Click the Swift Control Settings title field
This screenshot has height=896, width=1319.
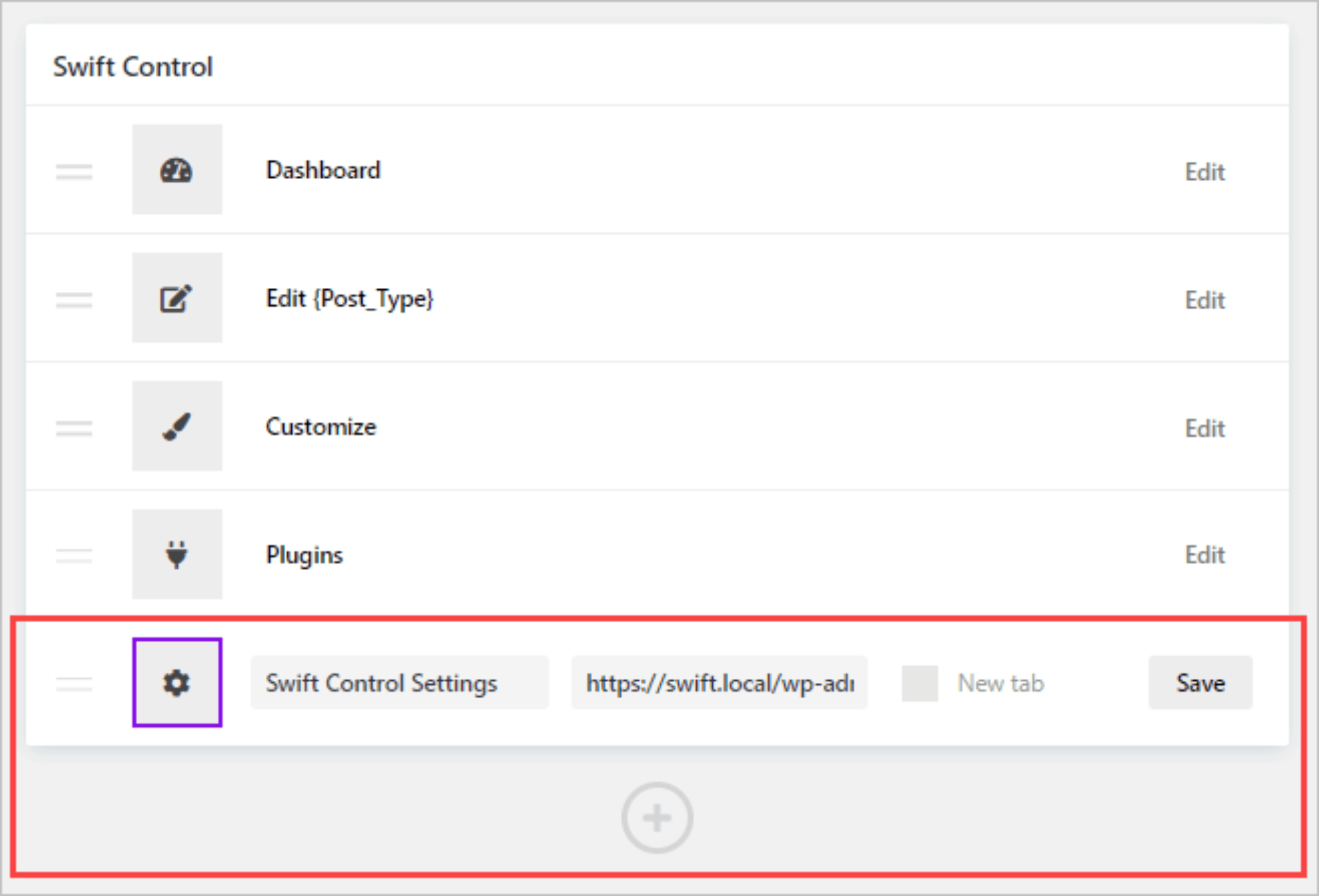tap(400, 683)
